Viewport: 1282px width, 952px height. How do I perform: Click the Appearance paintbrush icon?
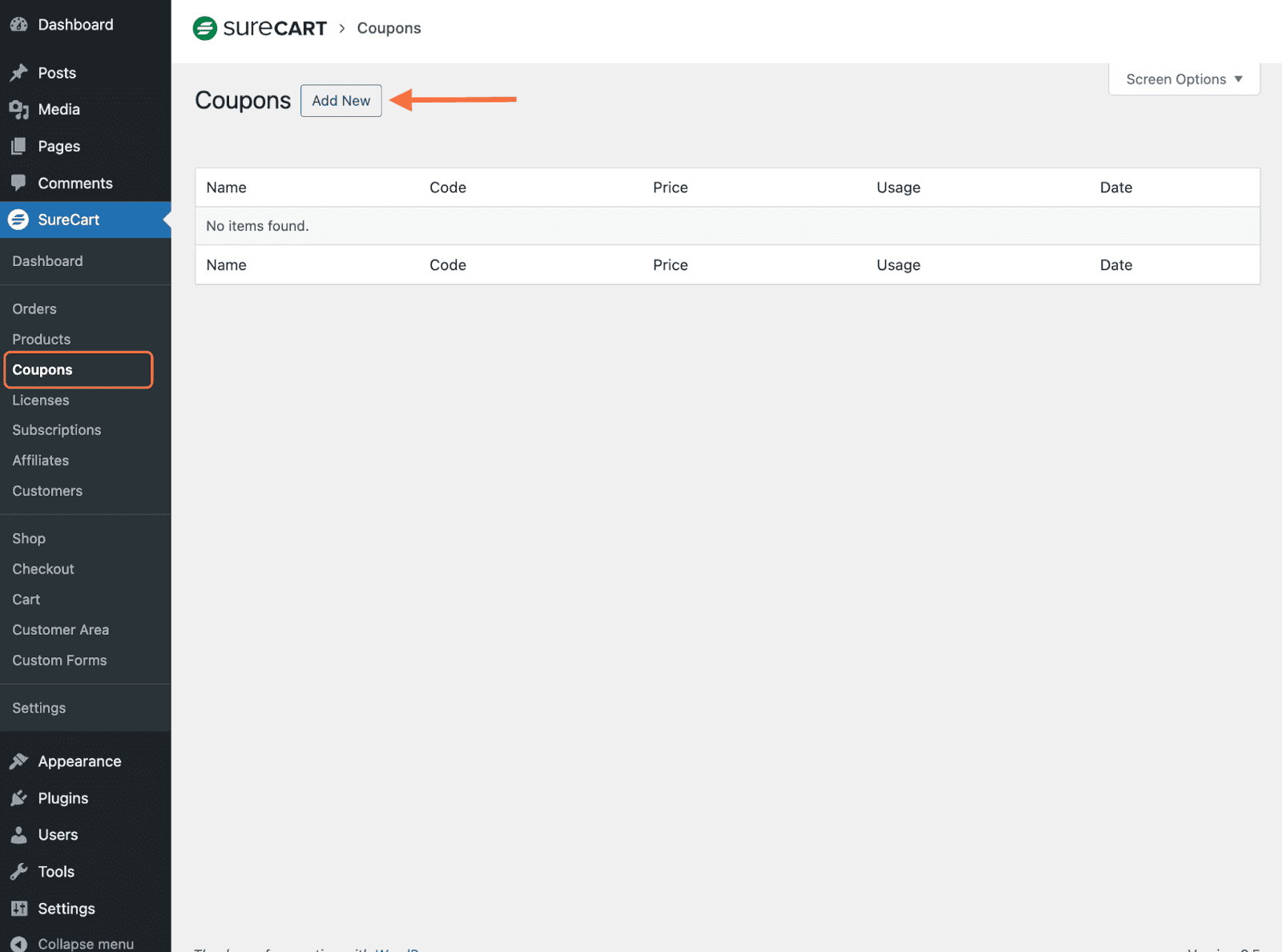18,761
